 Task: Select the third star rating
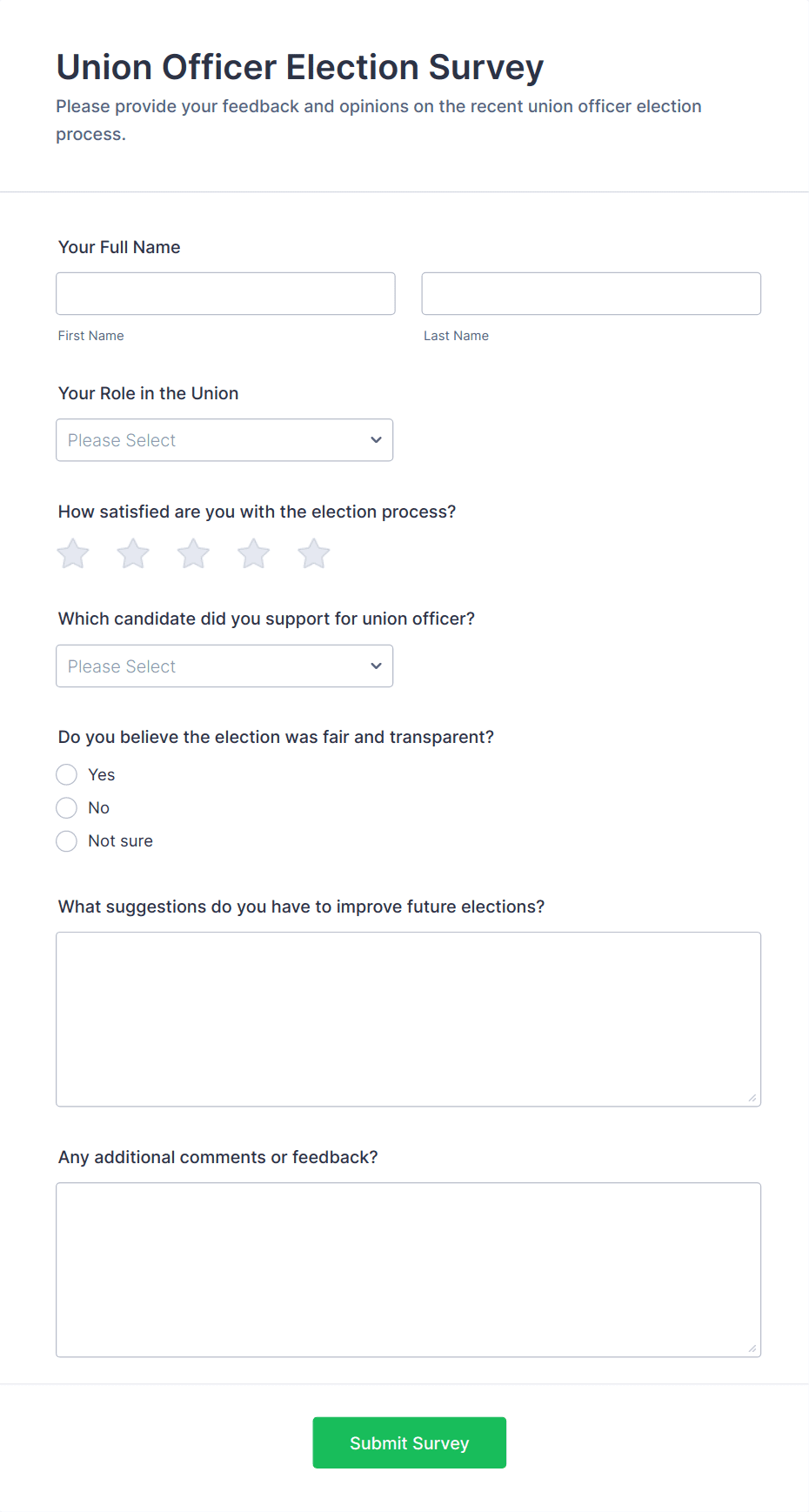(193, 553)
